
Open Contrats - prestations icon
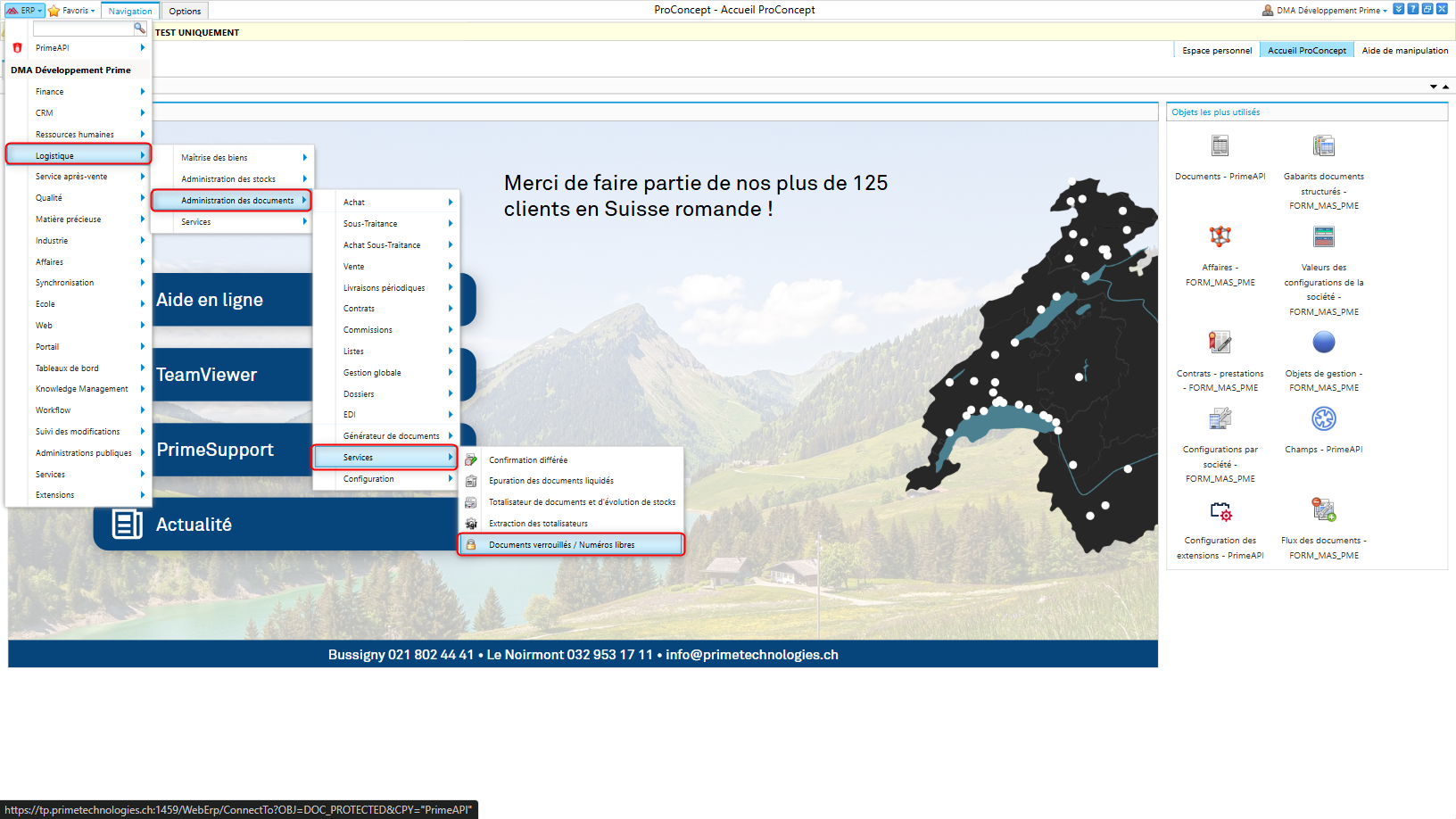[x=1220, y=343]
